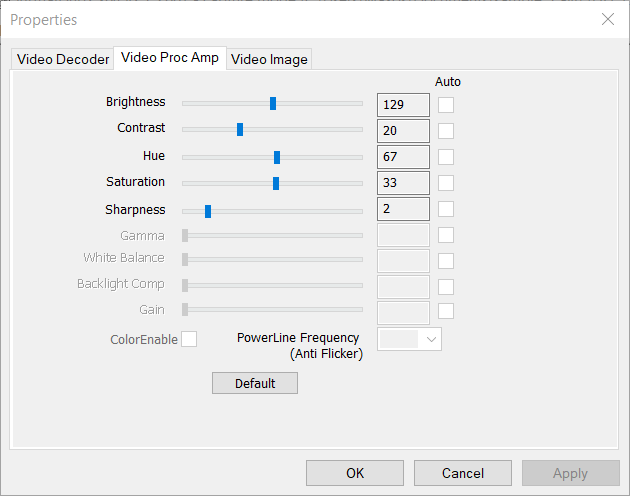Toggle Auto checkbox for Contrast

(x=446, y=130)
